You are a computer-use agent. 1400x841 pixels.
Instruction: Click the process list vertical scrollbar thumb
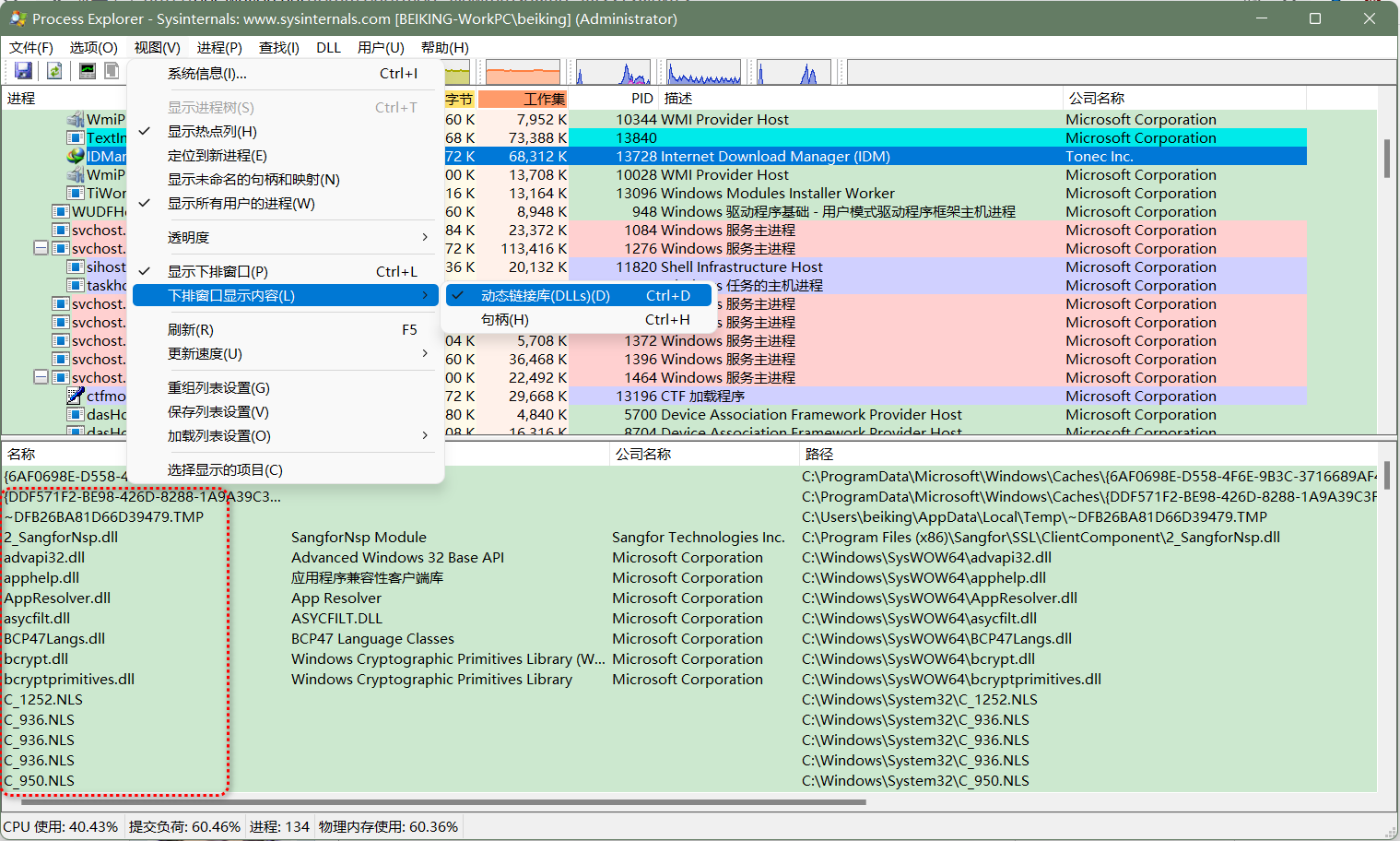click(x=1387, y=159)
